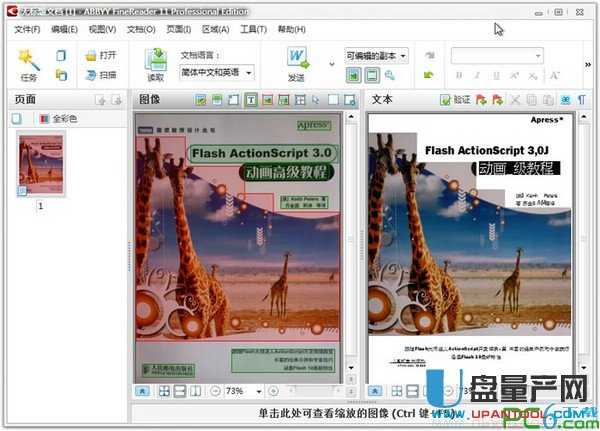Select the text area tool in image toolbar
The image size is (600, 431).
pyautogui.click(x=250, y=100)
